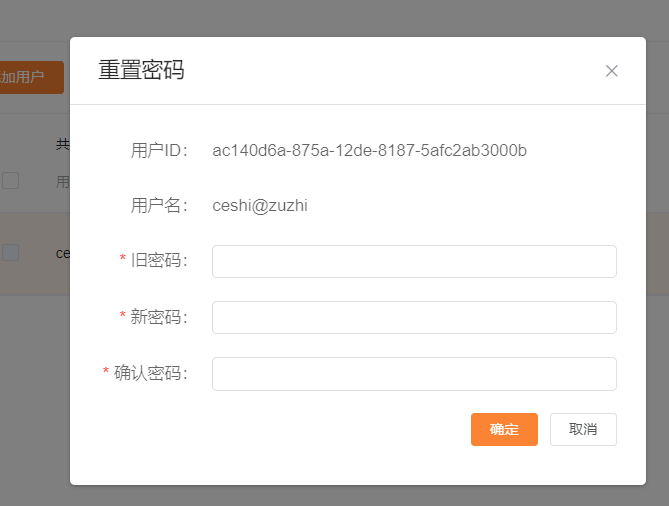Select the 确认密码 input field
669x506 pixels.
click(414, 374)
